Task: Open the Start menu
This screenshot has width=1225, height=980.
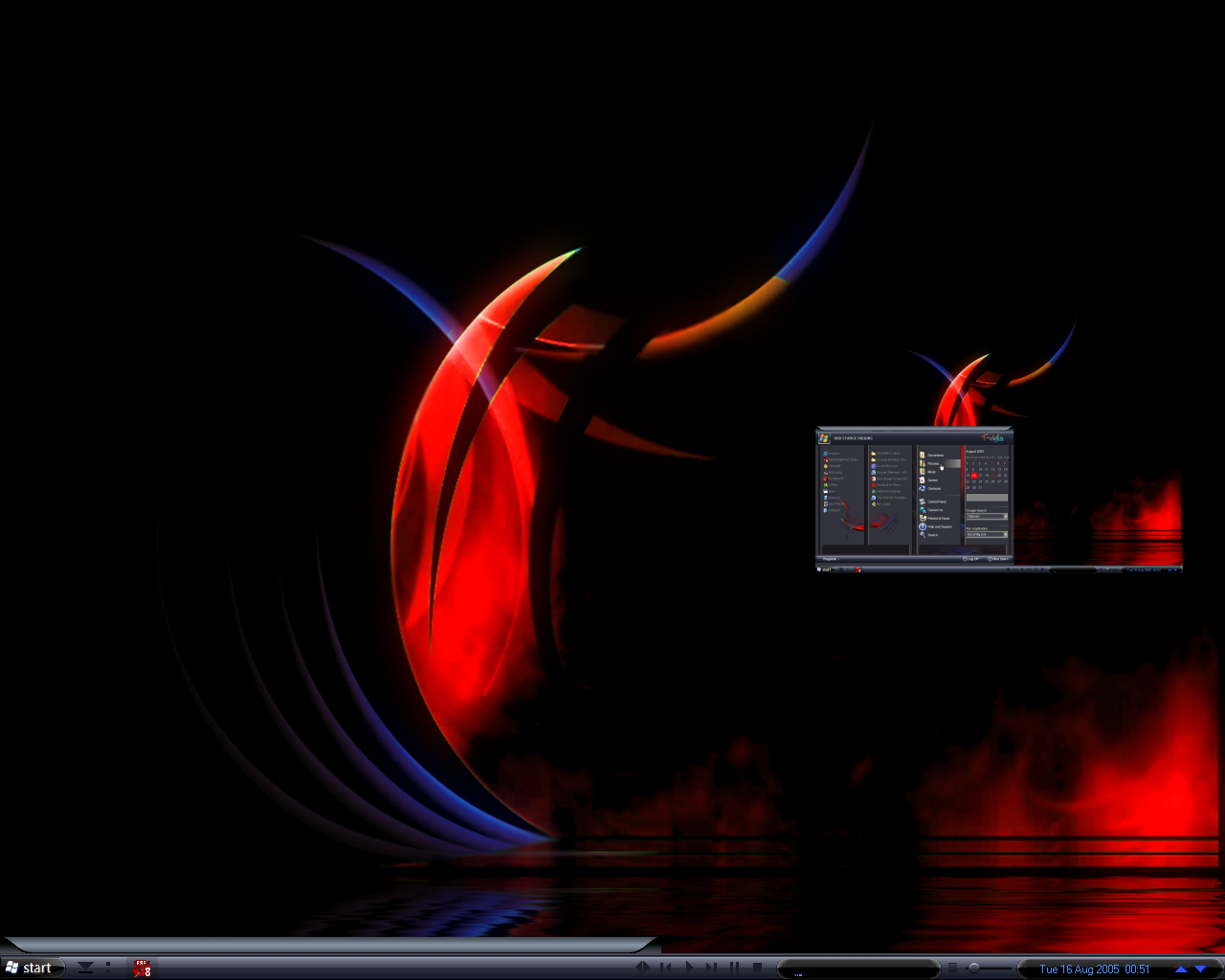Action: click(31, 968)
